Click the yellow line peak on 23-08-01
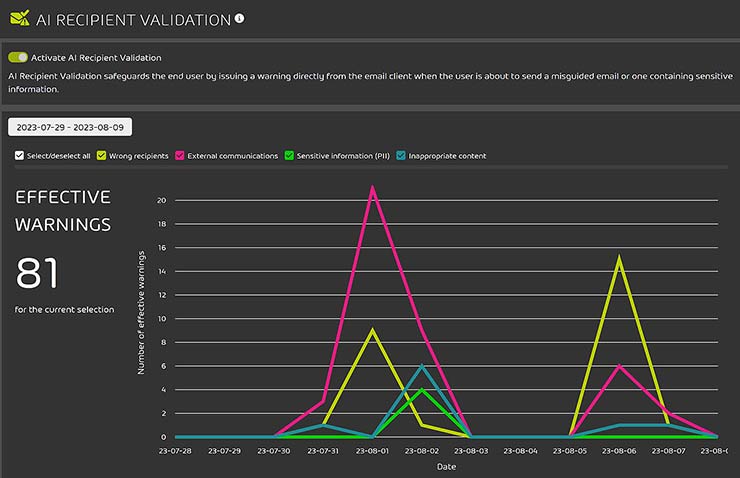This screenshot has width=740, height=478. [x=373, y=330]
